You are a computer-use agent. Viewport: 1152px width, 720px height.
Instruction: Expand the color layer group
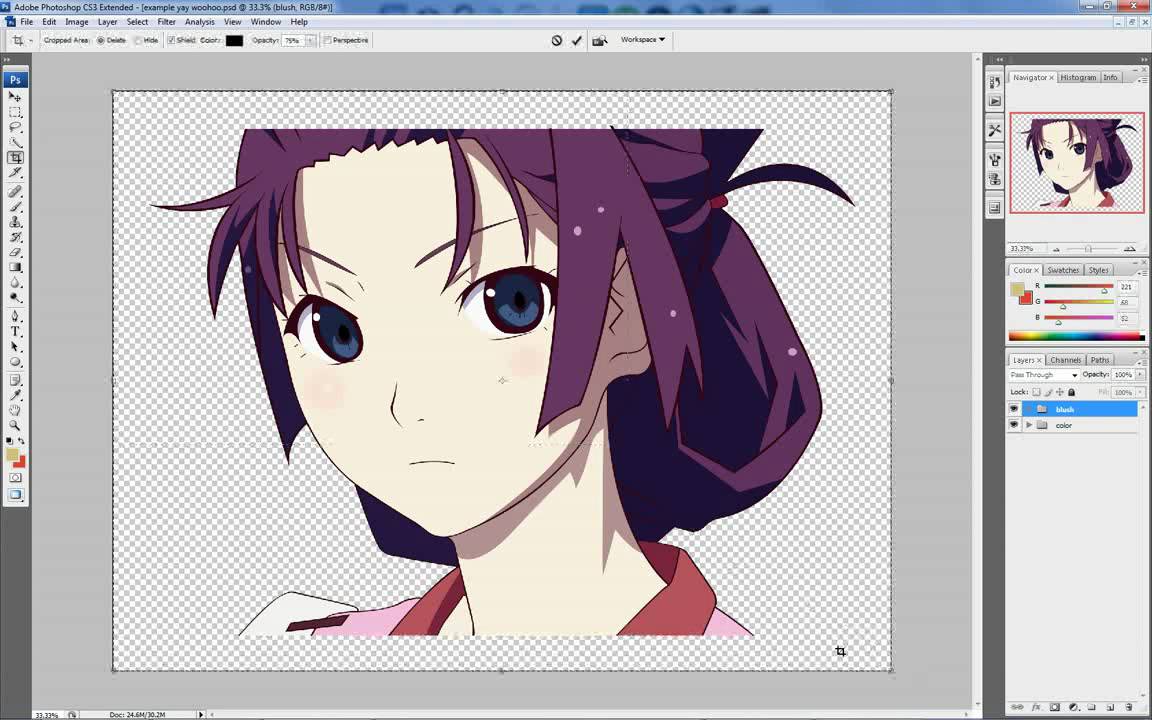click(1029, 425)
